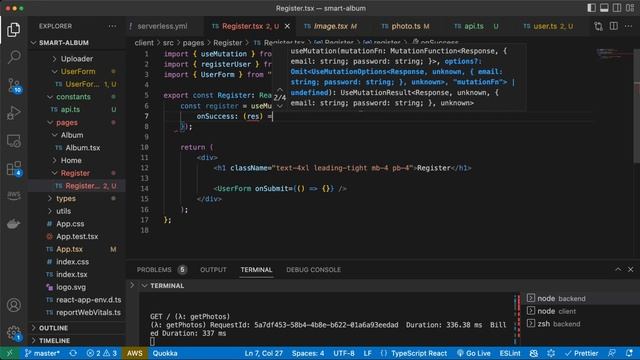
Task: Click Go Live in status bar
Action: point(473,353)
